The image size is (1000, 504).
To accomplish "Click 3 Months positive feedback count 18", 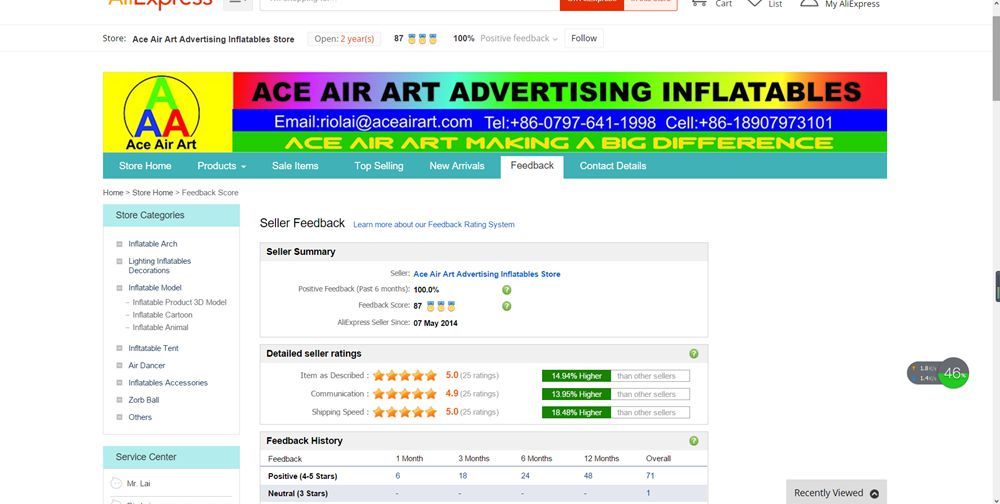I will click(462, 476).
